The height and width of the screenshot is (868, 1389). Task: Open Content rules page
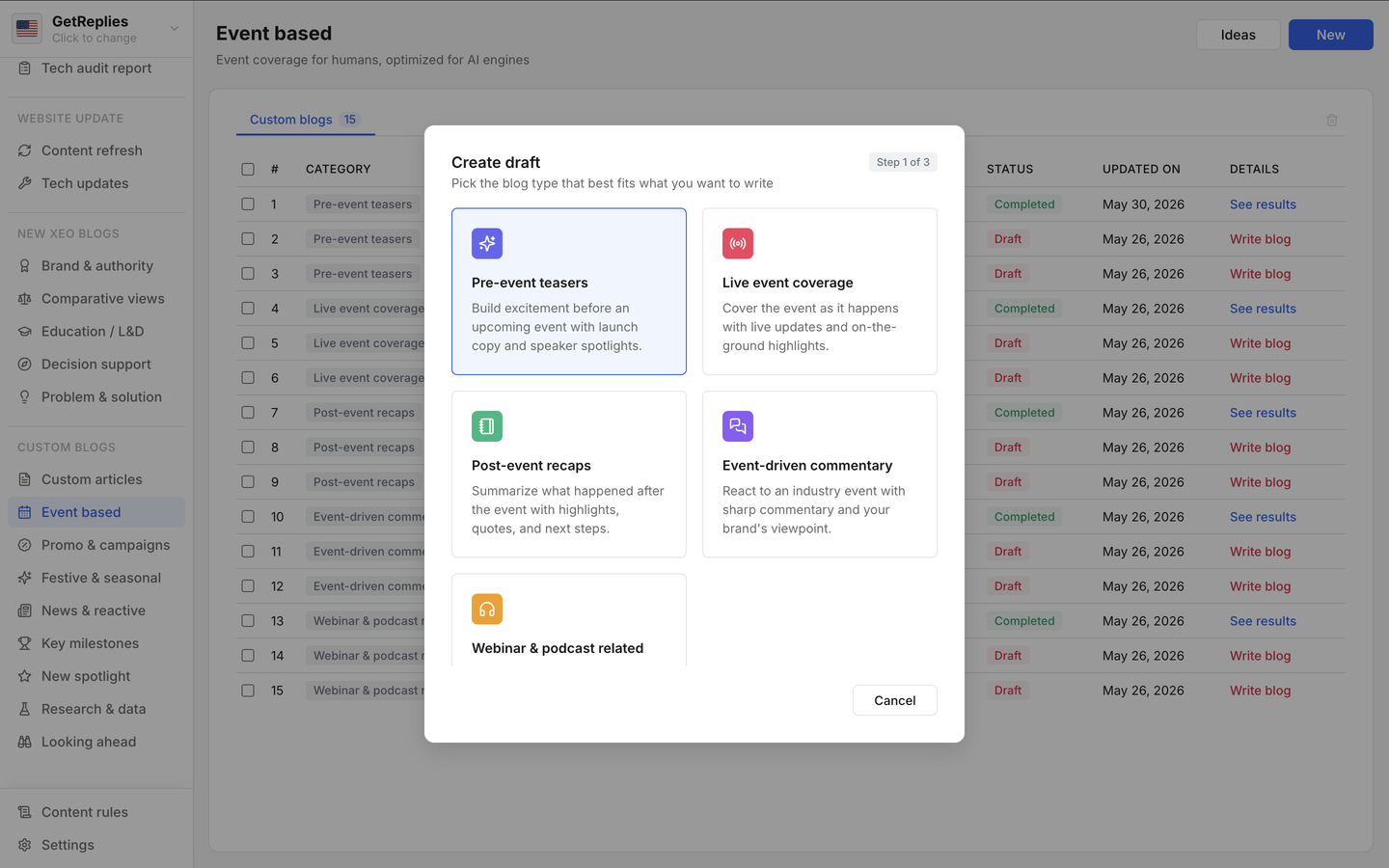[96, 812]
